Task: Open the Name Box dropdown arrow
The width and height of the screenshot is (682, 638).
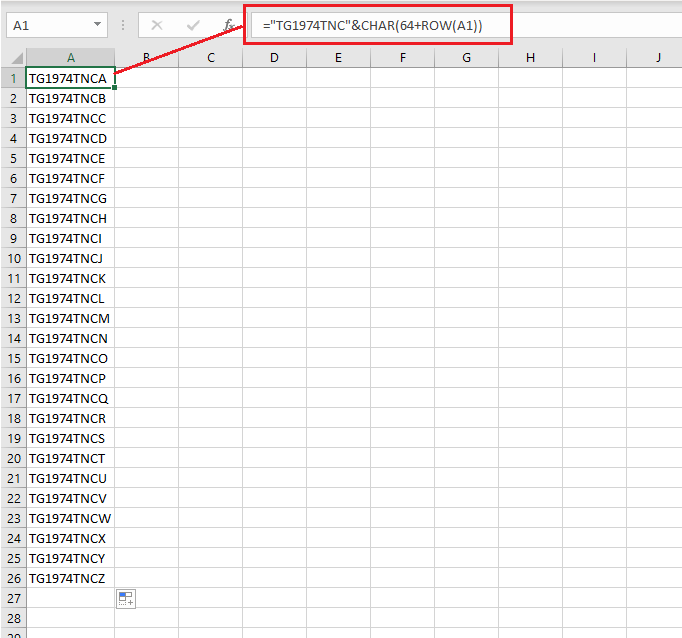Action: click(97, 25)
